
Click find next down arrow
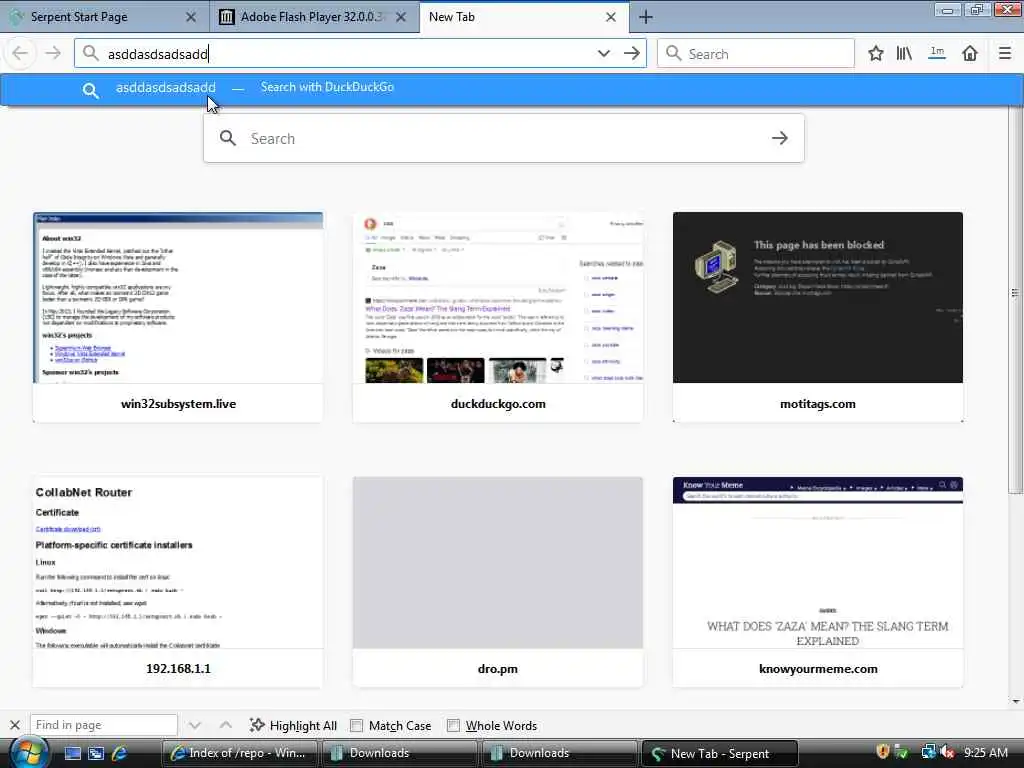coord(195,725)
